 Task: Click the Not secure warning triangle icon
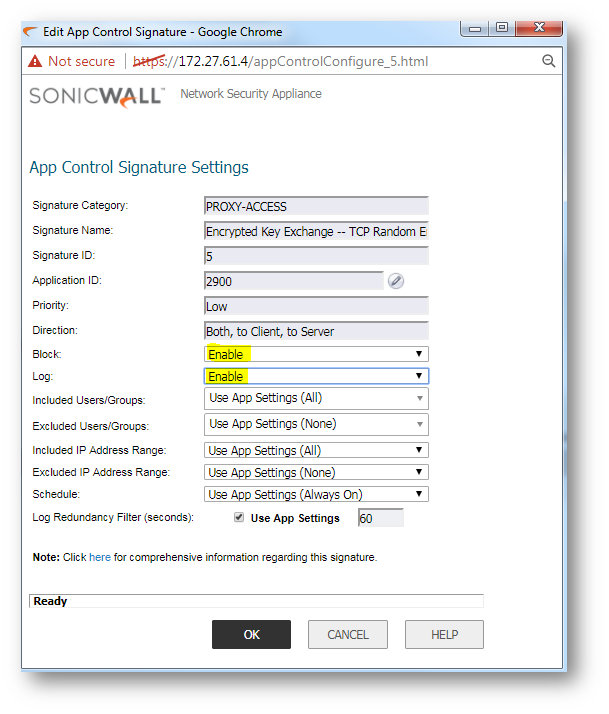(x=35, y=61)
